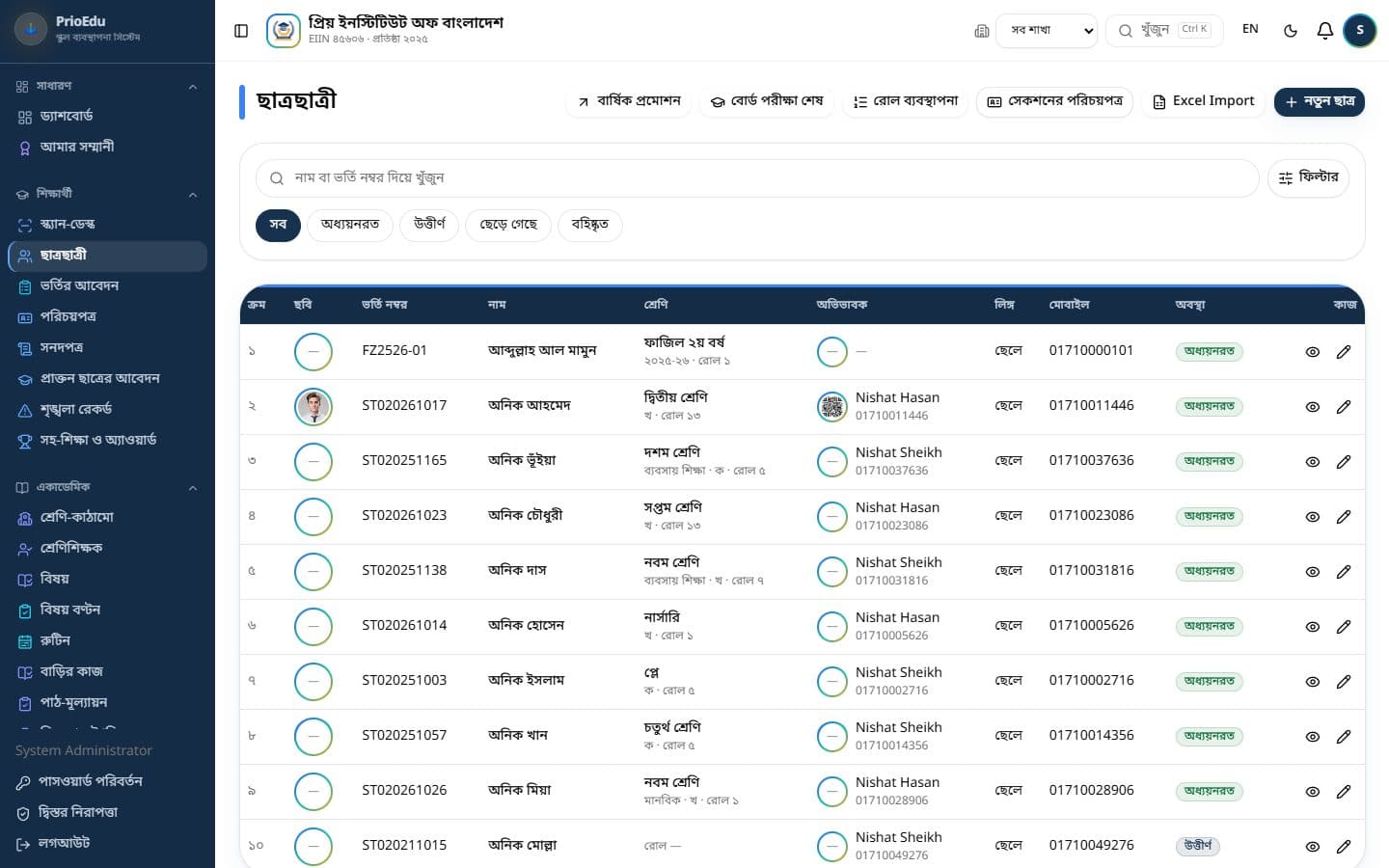
Task: Open the global খুঁজুন search box
Action: pyautogui.click(x=1164, y=31)
